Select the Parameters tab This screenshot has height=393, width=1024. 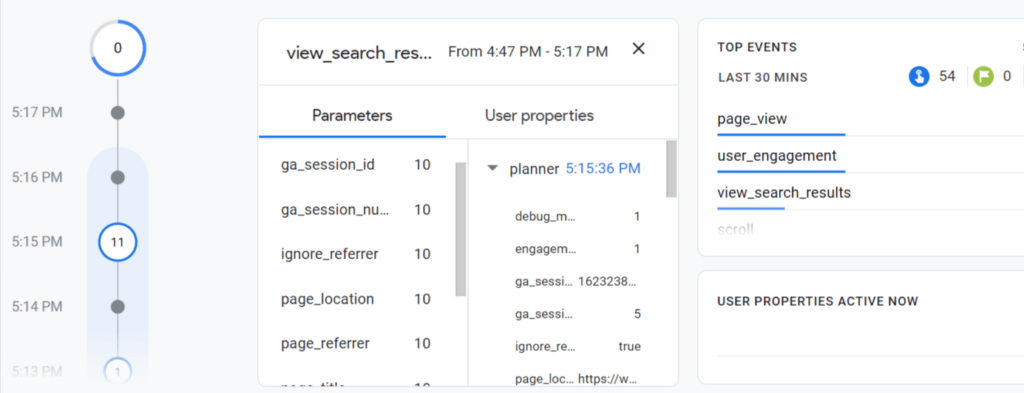(x=352, y=116)
